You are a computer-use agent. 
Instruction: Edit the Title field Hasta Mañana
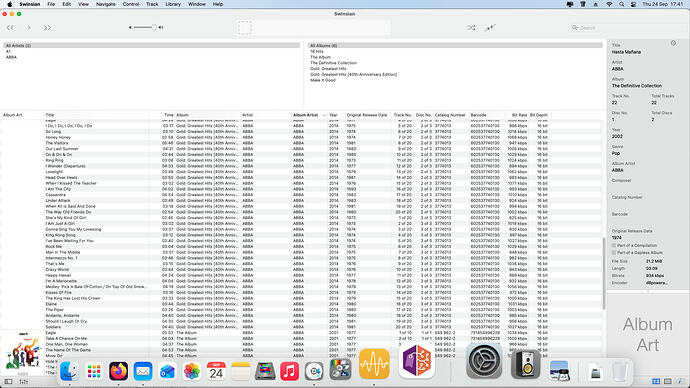point(626,52)
